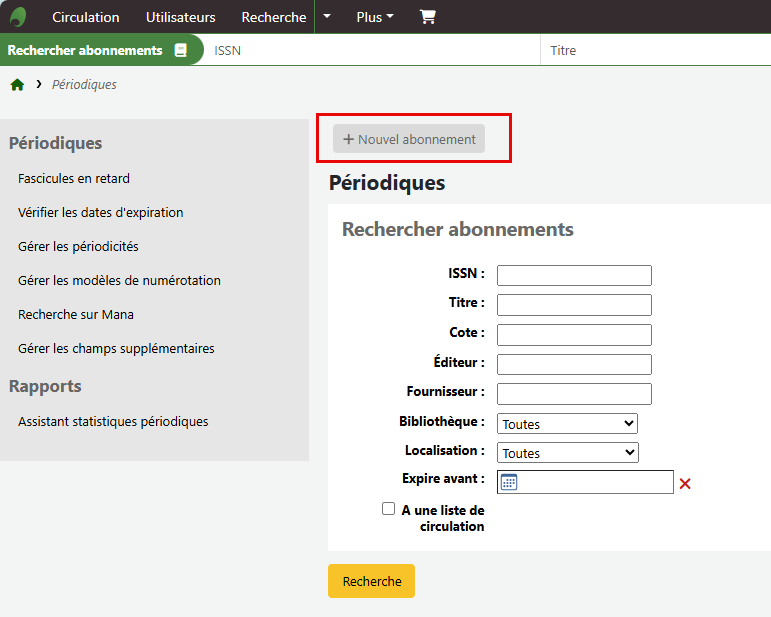This screenshot has width=771, height=617.
Task: Click the Nouvel abonnement button
Action: 409,139
